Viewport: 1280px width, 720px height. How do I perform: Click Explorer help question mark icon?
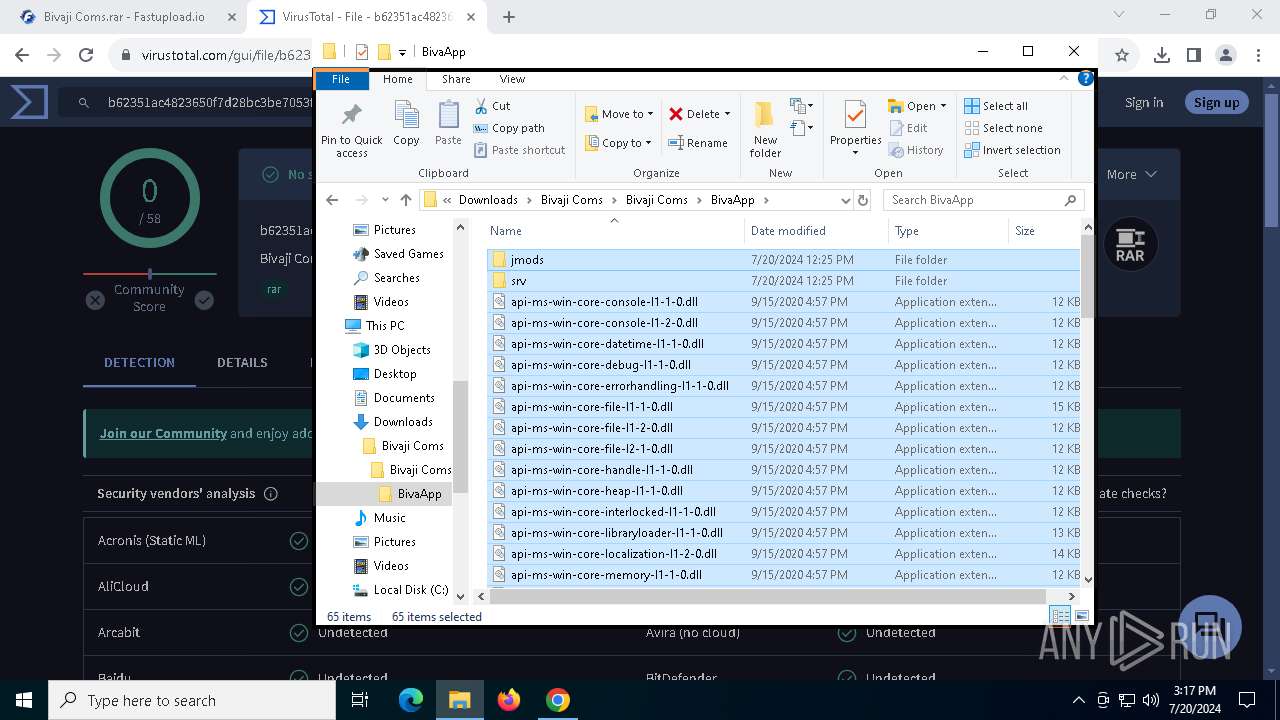point(1085,79)
